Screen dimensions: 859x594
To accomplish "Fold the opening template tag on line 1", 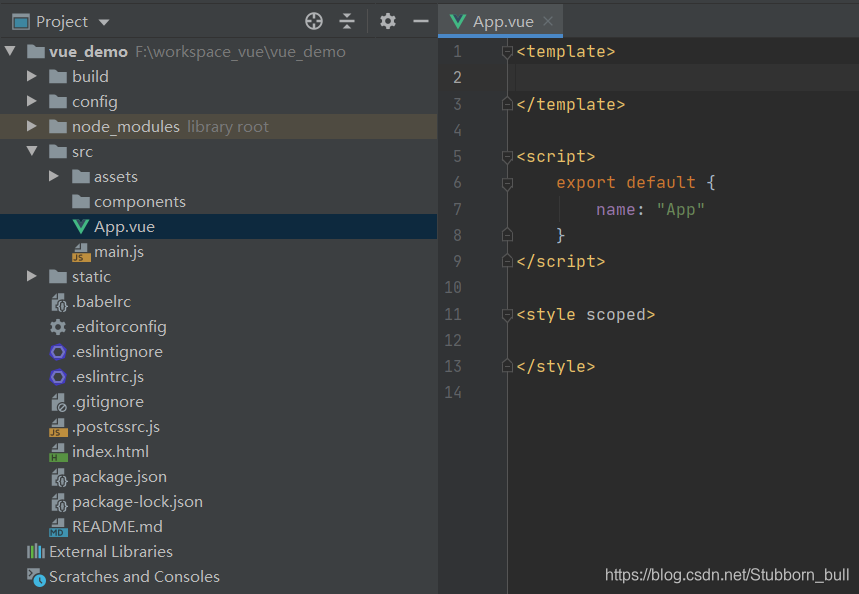I will click(507, 52).
